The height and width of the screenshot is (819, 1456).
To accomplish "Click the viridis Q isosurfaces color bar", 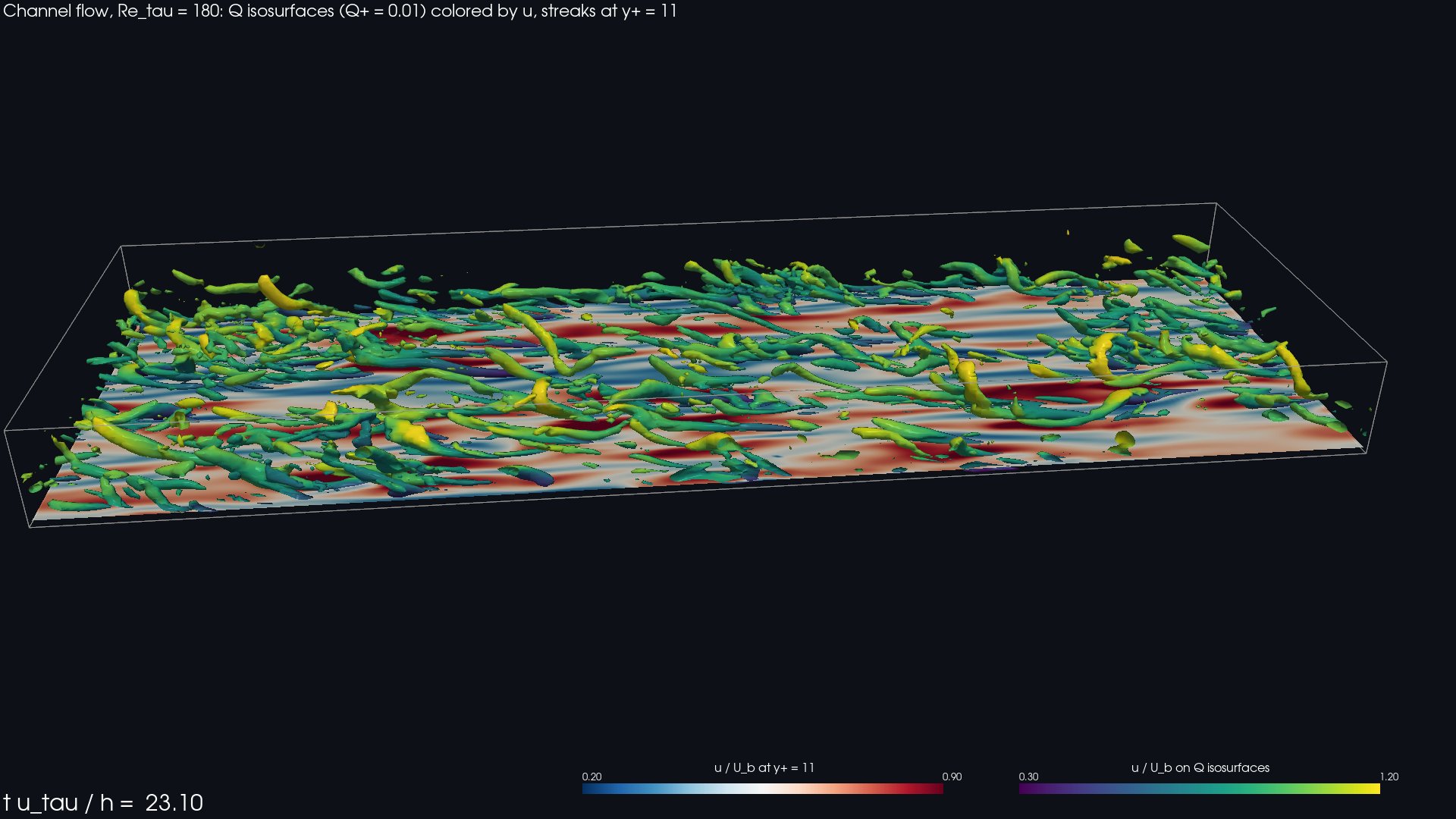I will [1199, 789].
